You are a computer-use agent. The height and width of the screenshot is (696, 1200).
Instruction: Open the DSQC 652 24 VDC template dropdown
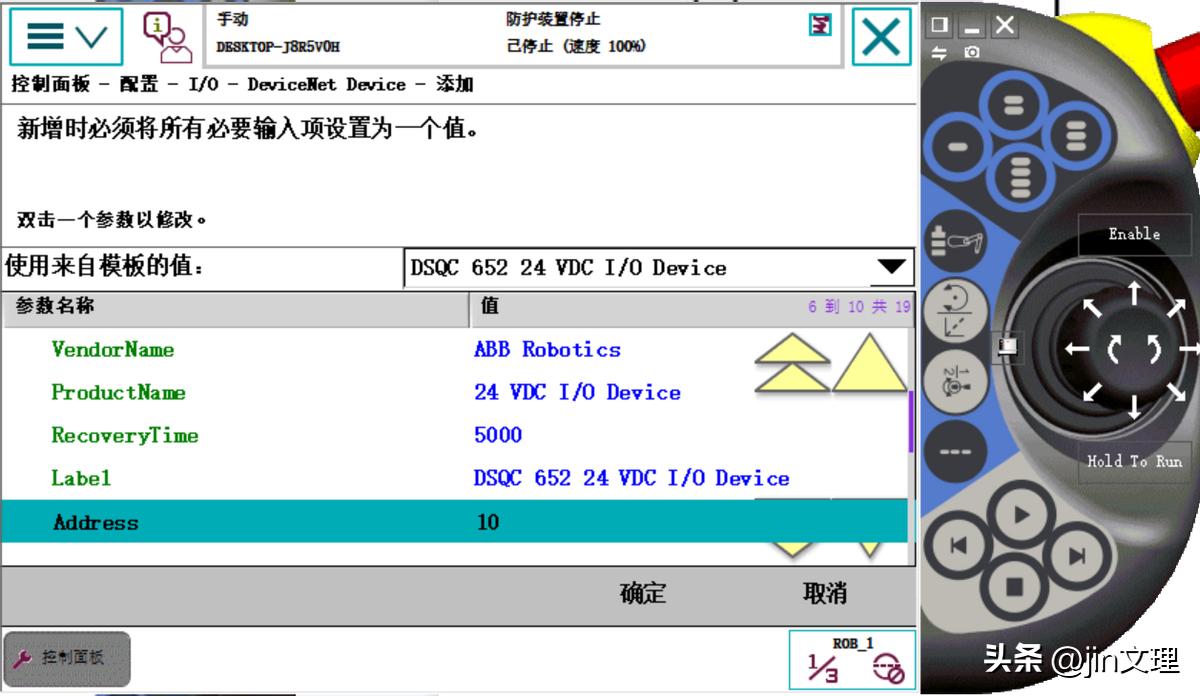[655, 267]
